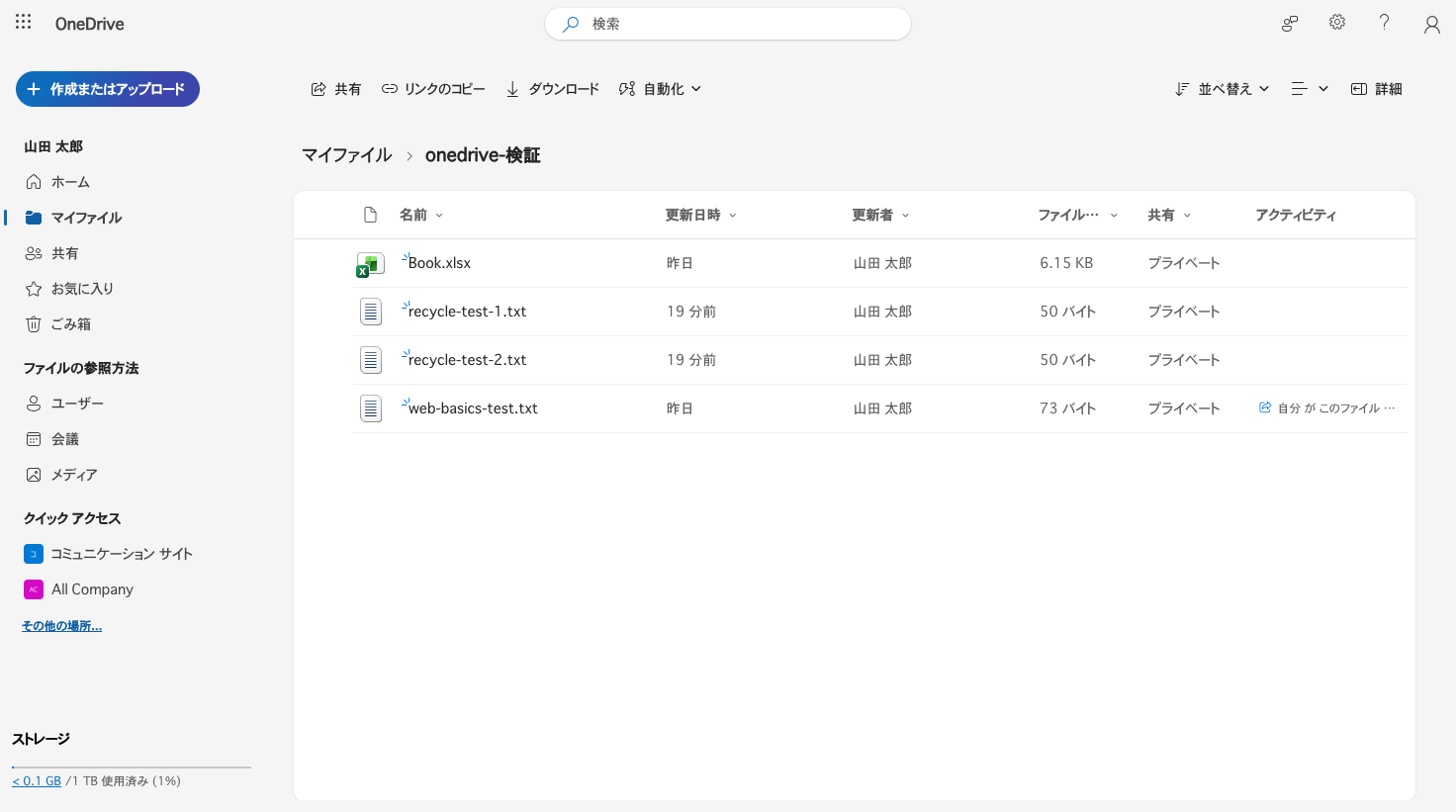Click the アクティビティ column header
Viewport: 1456px width, 812px height.
coord(1296,215)
